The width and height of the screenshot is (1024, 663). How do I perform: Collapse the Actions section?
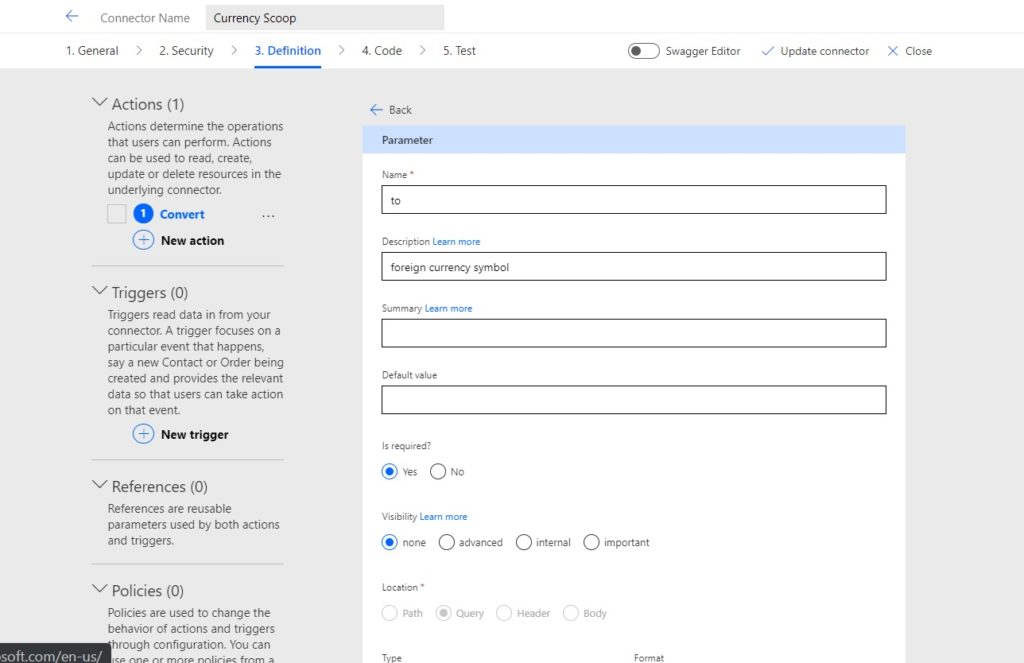pos(100,102)
